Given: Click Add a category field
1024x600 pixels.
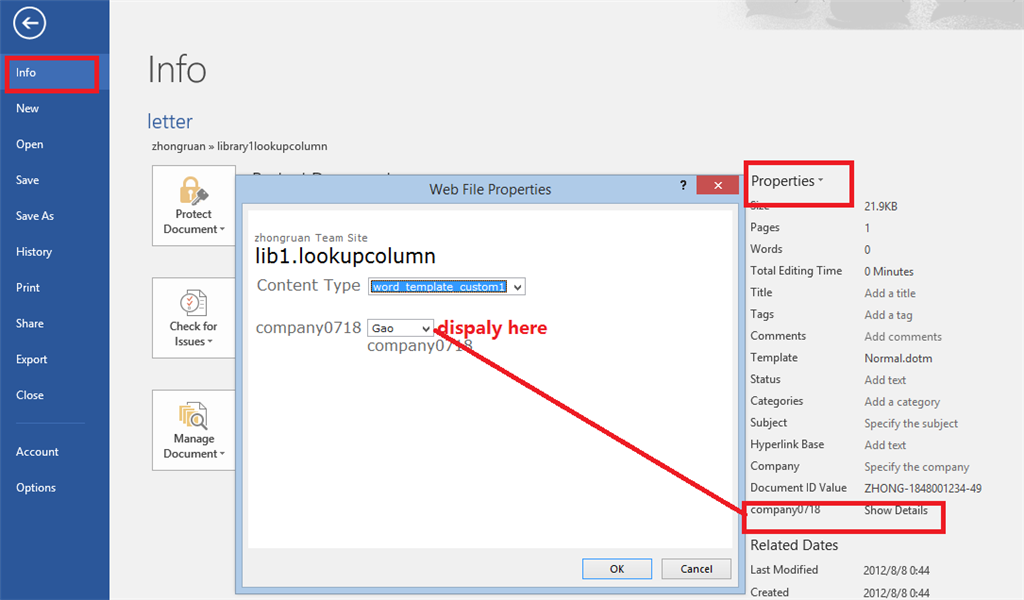Looking at the screenshot, I should pyautogui.click(x=903, y=402).
